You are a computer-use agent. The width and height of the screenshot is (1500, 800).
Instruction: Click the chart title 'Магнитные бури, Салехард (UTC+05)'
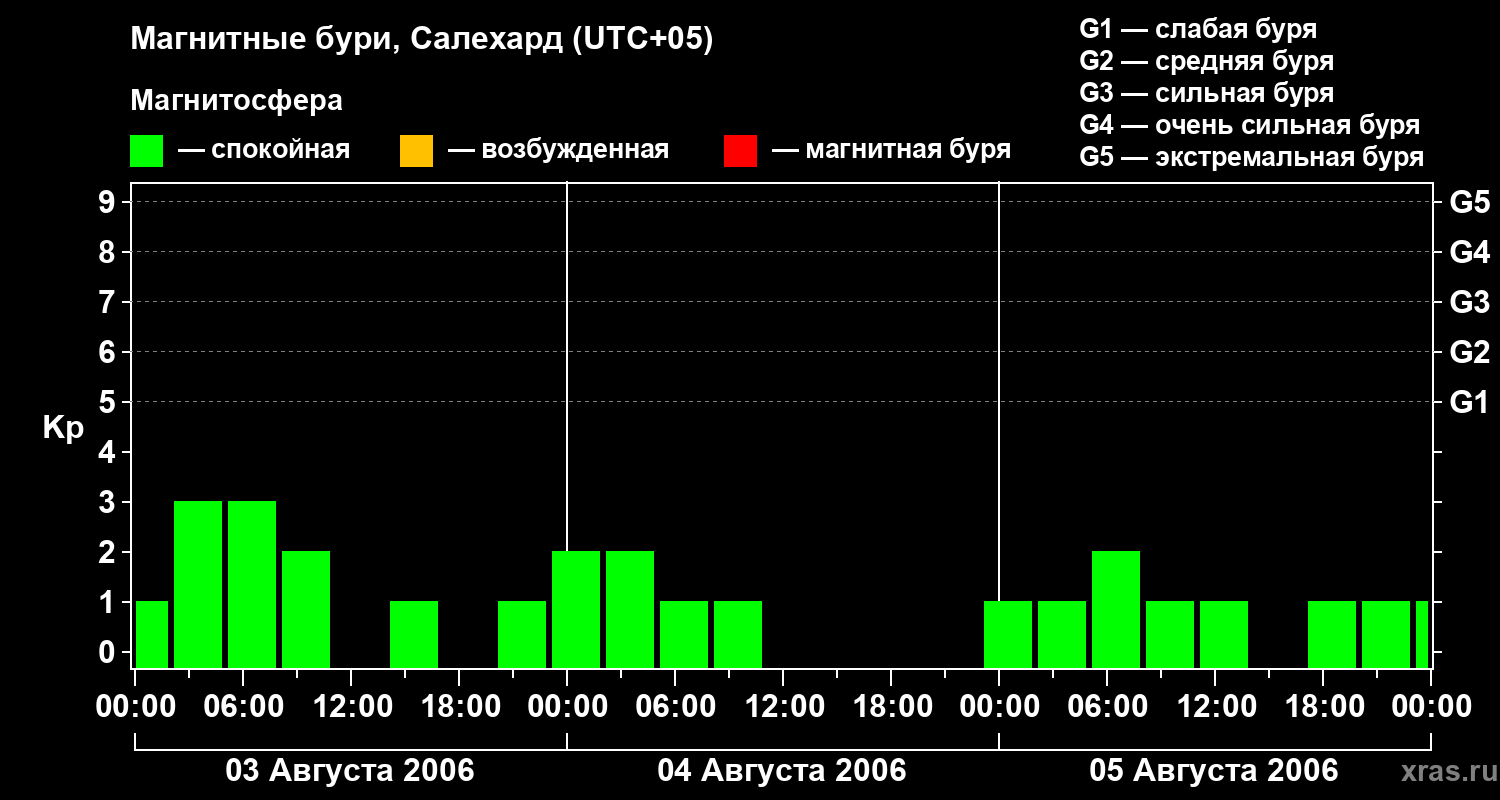tap(422, 40)
